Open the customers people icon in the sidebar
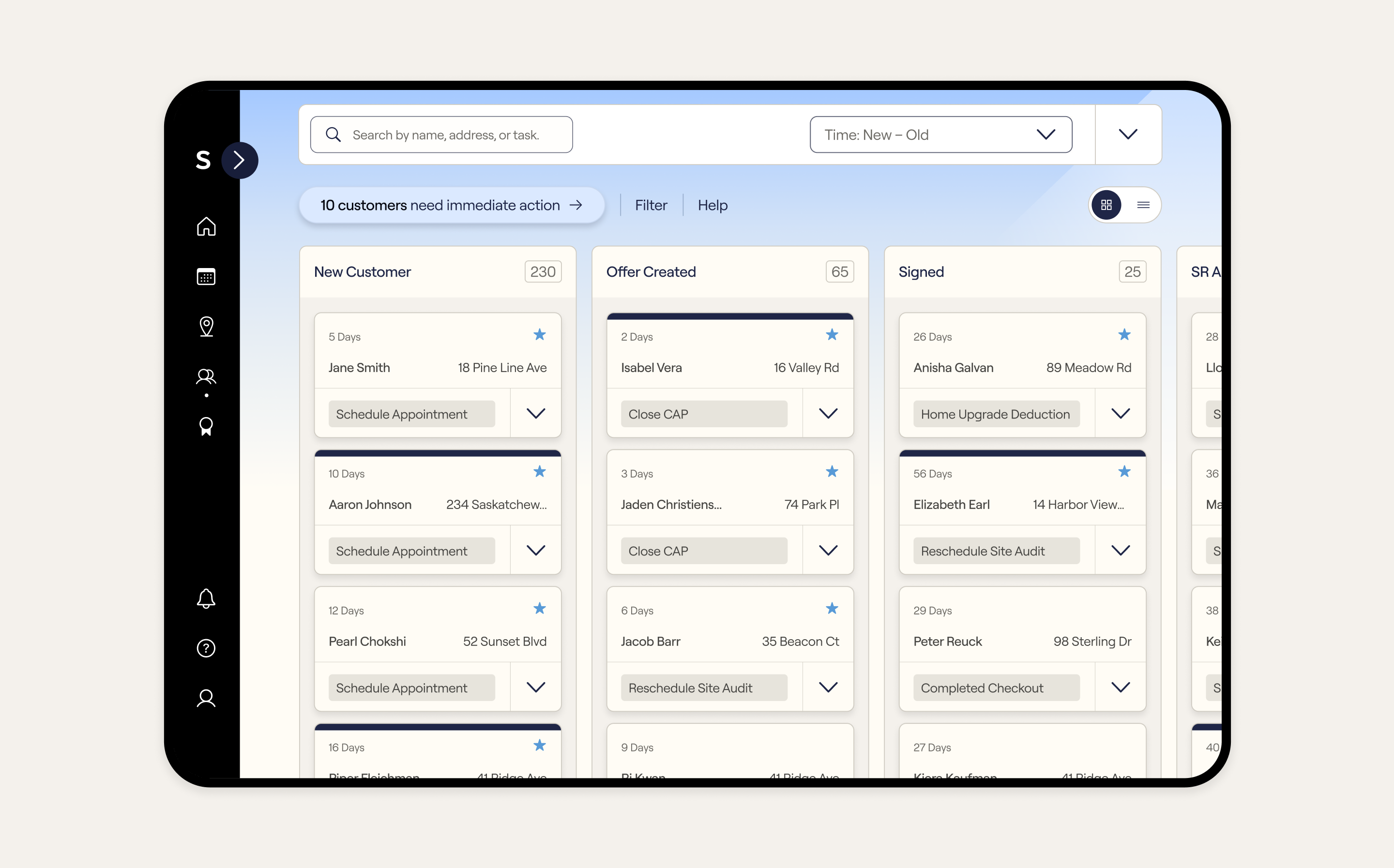This screenshot has width=1394, height=868. pyautogui.click(x=206, y=376)
